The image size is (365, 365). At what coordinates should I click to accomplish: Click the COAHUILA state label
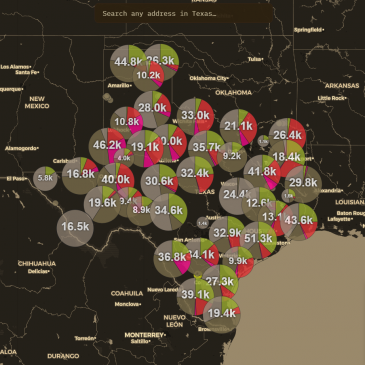coord(127,294)
